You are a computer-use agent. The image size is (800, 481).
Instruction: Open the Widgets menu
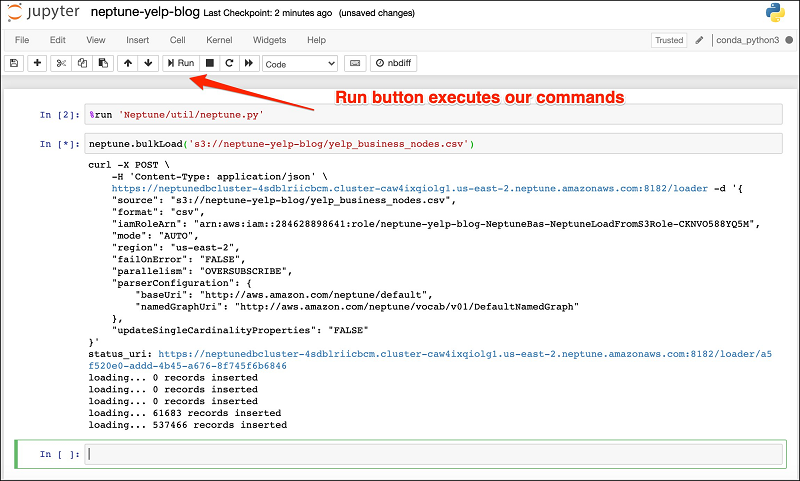click(269, 40)
